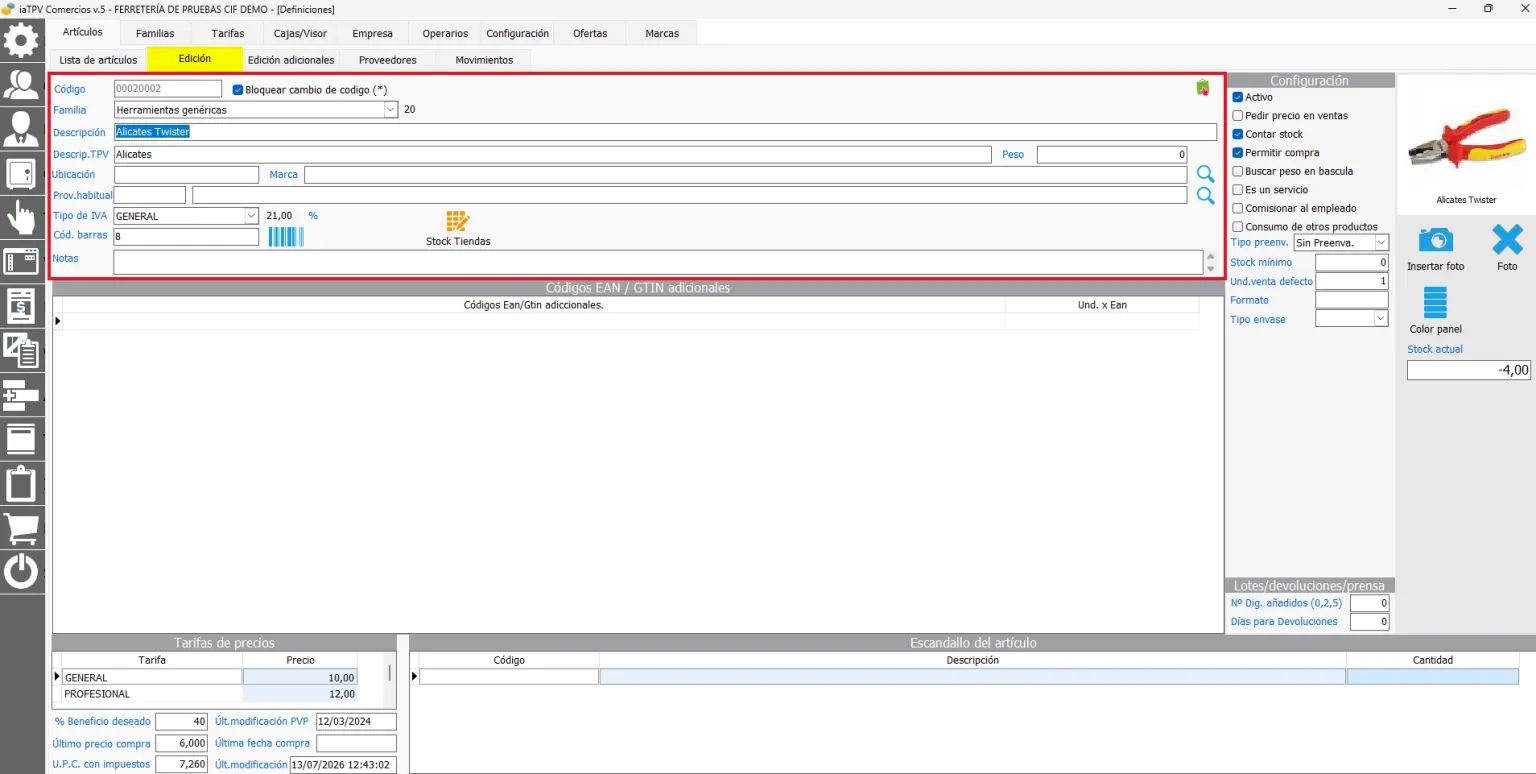Select the PROFESIONAL tarifa row

(210, 694)
